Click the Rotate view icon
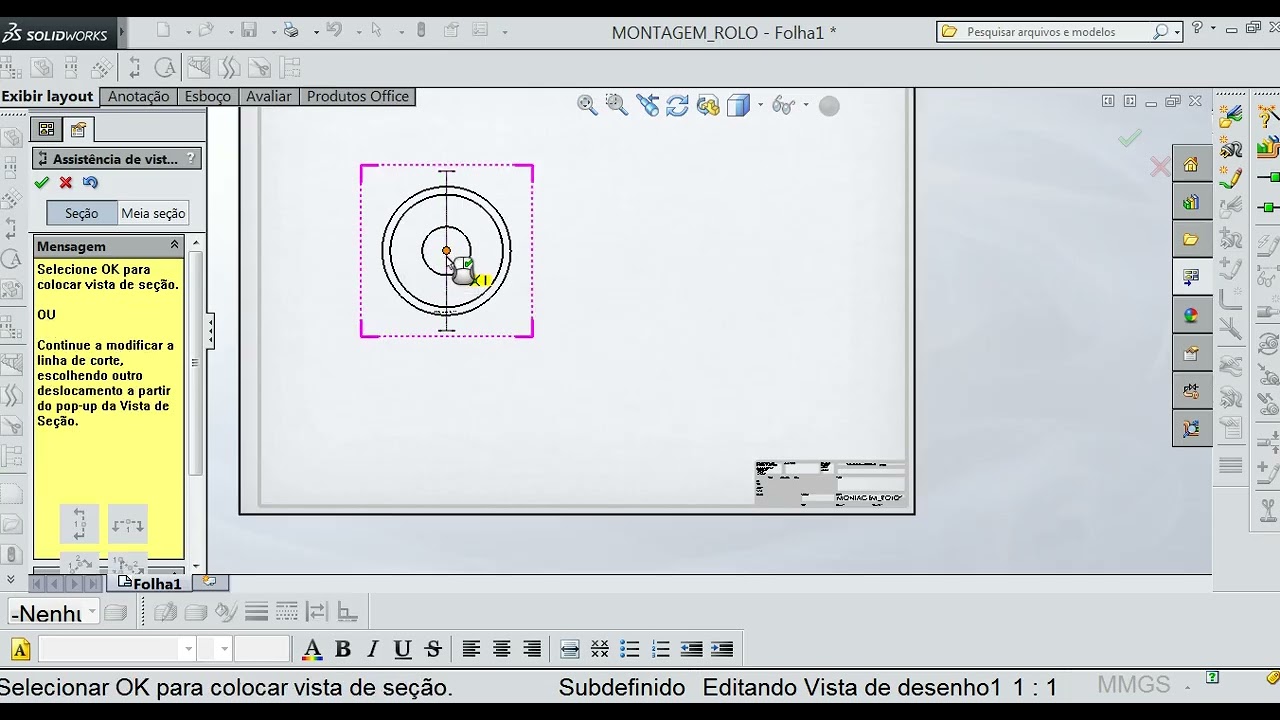Image resolution: width=1280 pixels, height=720 pixels. [678, 105]
